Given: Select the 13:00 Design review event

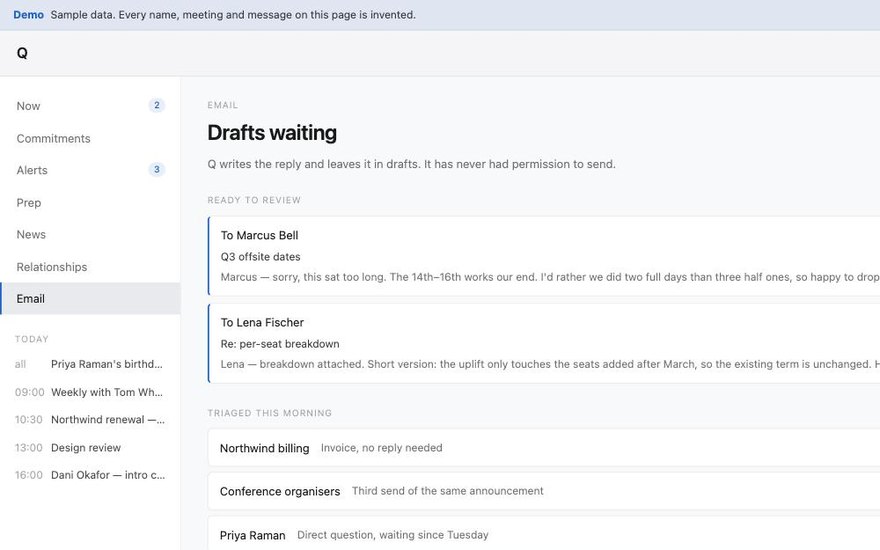Looking at the screenshot, I should pos(90,448).
